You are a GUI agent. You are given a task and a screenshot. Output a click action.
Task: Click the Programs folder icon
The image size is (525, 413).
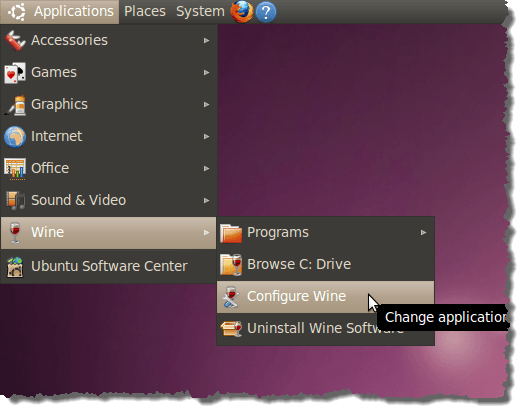coord(231,233)
